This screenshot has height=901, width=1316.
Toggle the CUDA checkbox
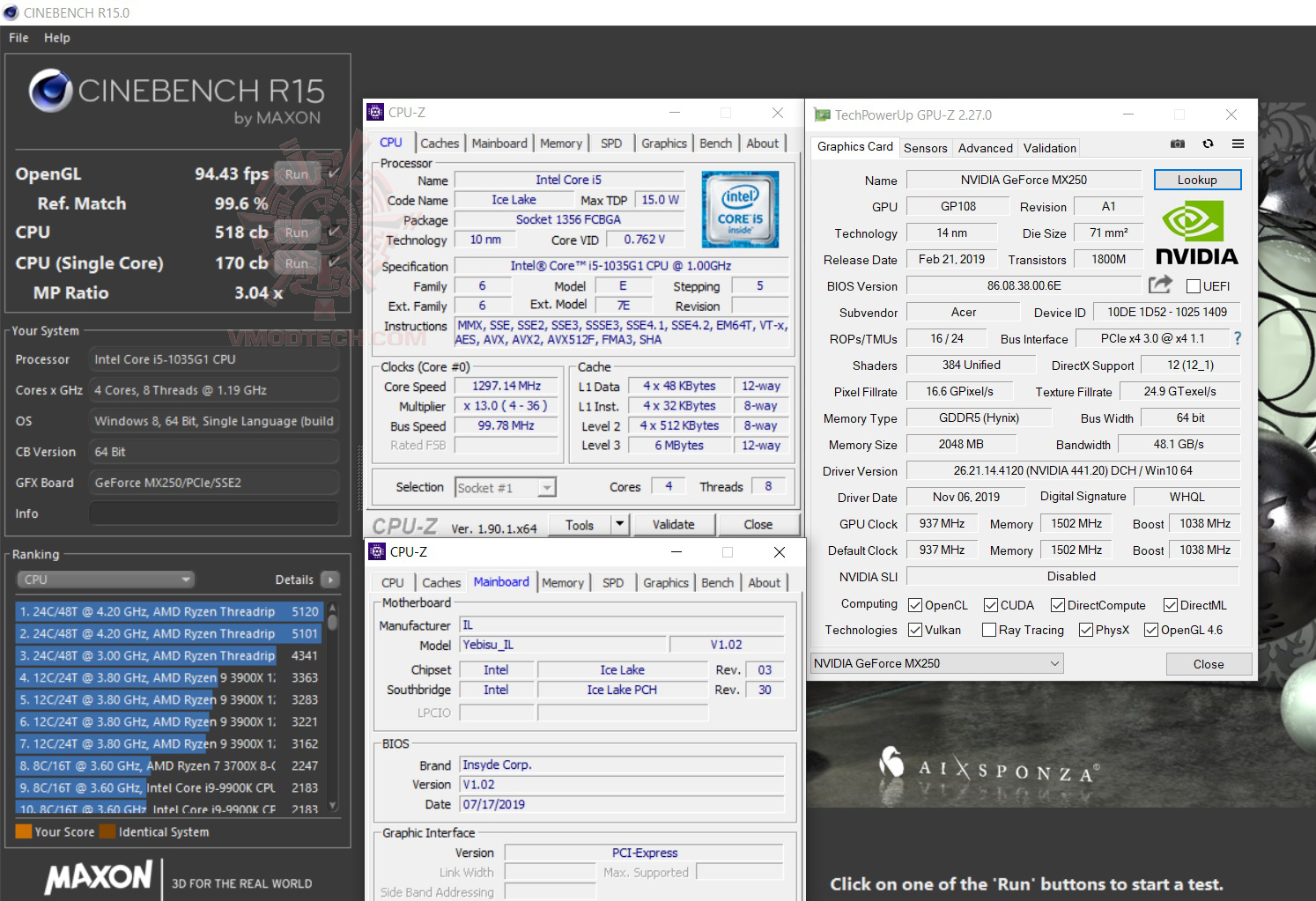point(991,605)
